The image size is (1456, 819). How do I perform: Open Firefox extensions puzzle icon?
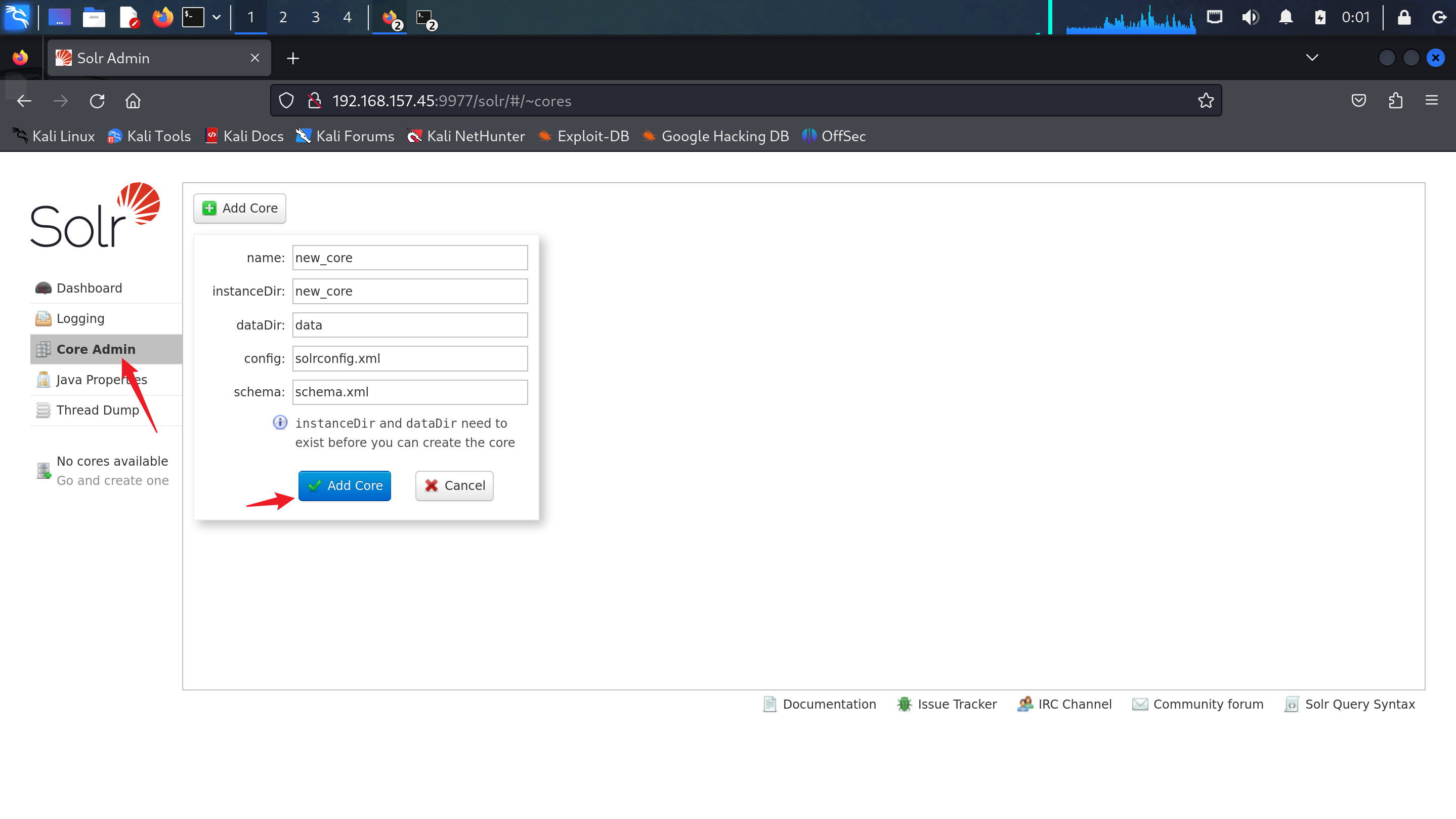click(1395, 101)
